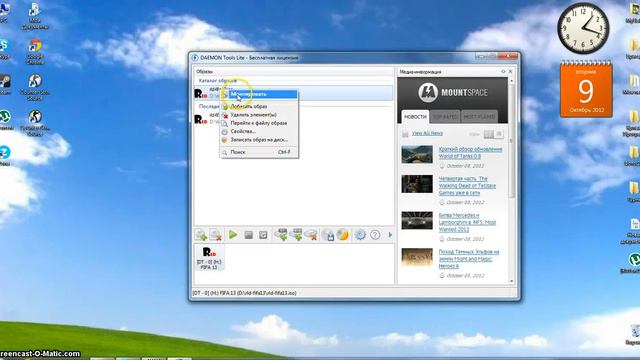This screenshot has height=360, width=640.
Task: Click the media panel scroll down arrow
Action: coord(511,281)
